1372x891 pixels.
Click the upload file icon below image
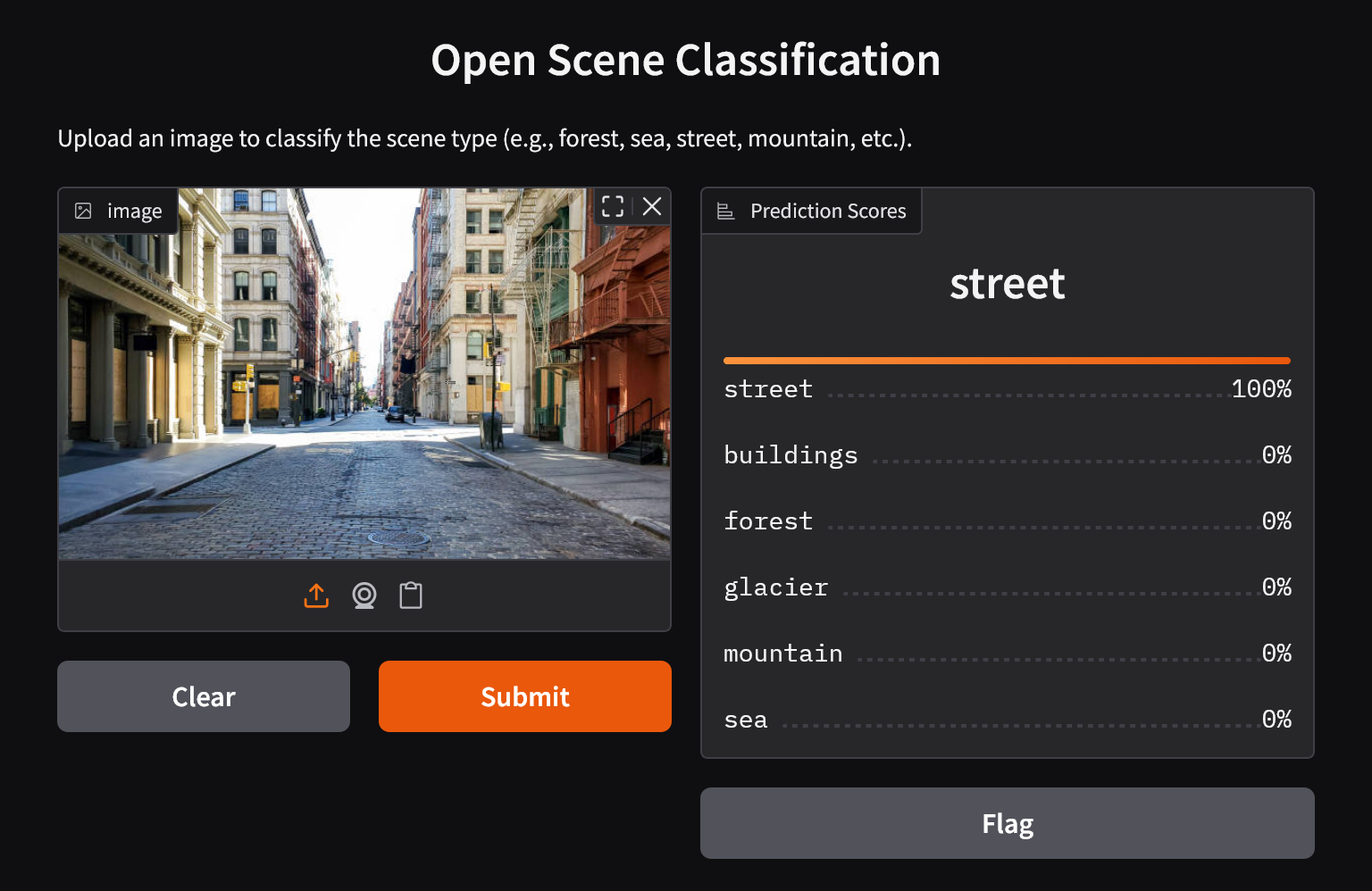[x=316, y=595]
